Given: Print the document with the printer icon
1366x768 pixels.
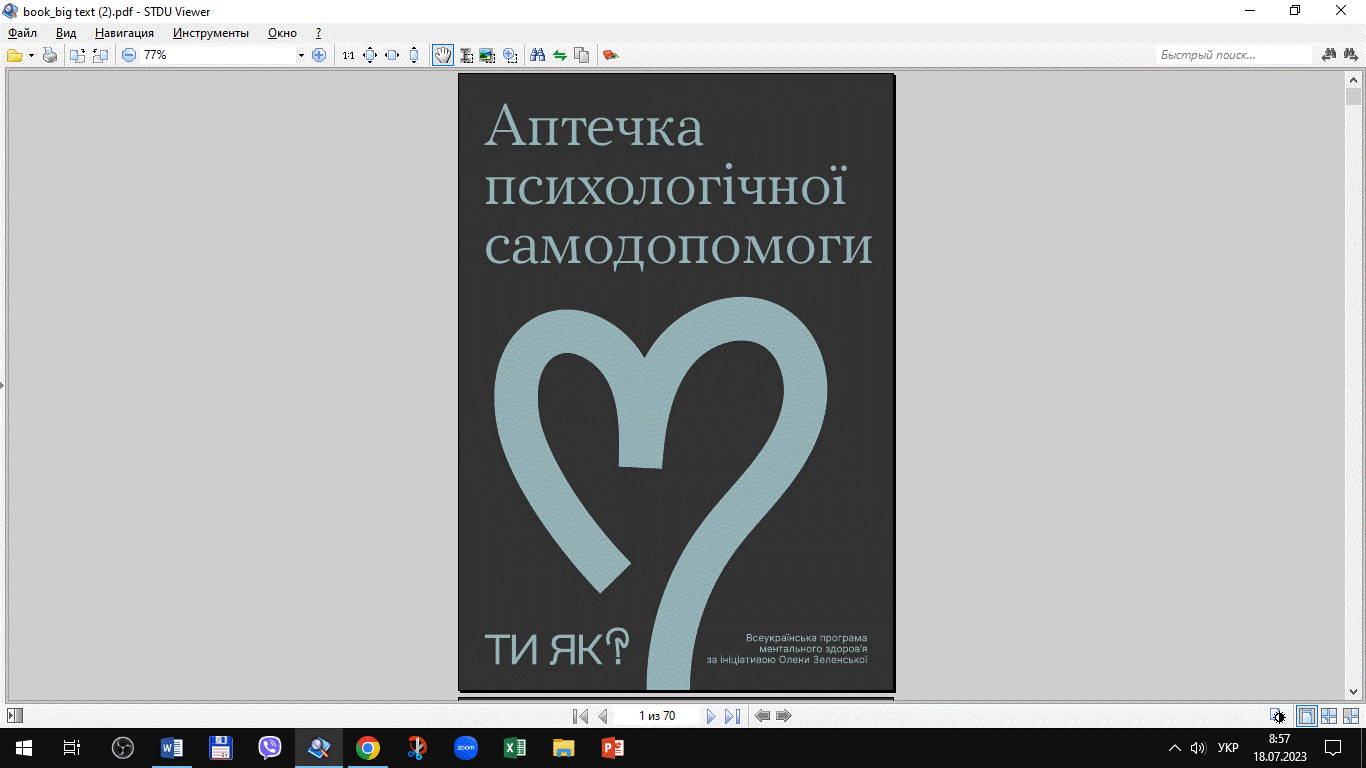Looking at the screenshot, I should pos(49,55).
